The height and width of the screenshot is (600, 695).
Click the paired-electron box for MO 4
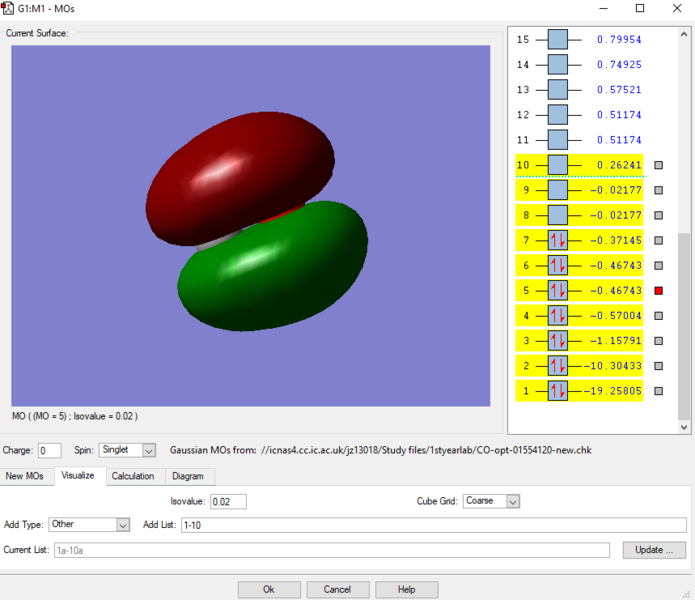558,316
